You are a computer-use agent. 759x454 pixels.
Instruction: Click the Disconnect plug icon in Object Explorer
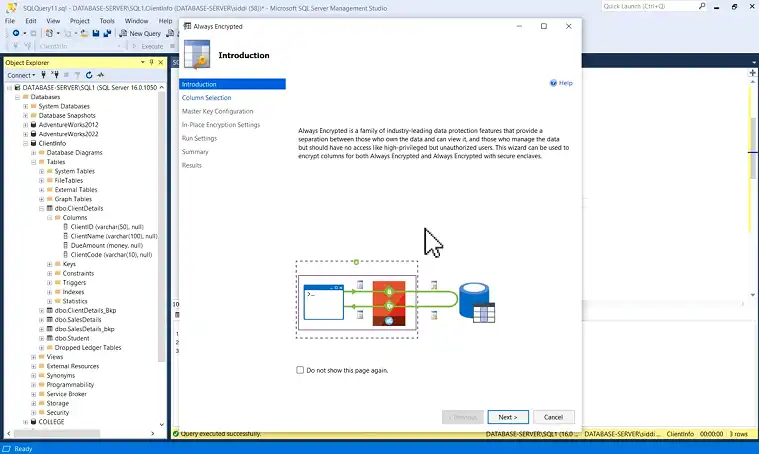[x=55, y=75]
